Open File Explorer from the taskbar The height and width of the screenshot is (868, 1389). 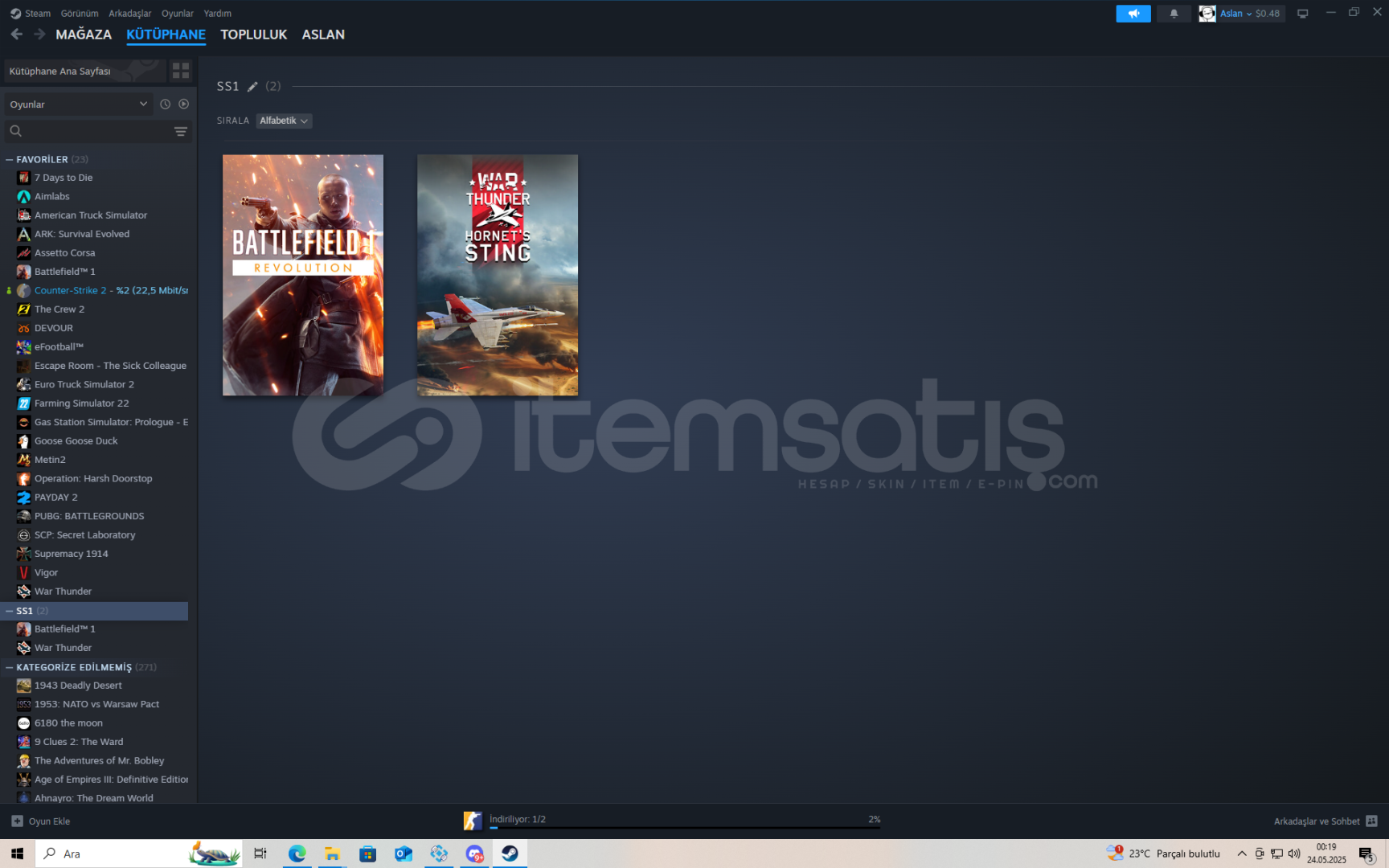pos(332,854)
